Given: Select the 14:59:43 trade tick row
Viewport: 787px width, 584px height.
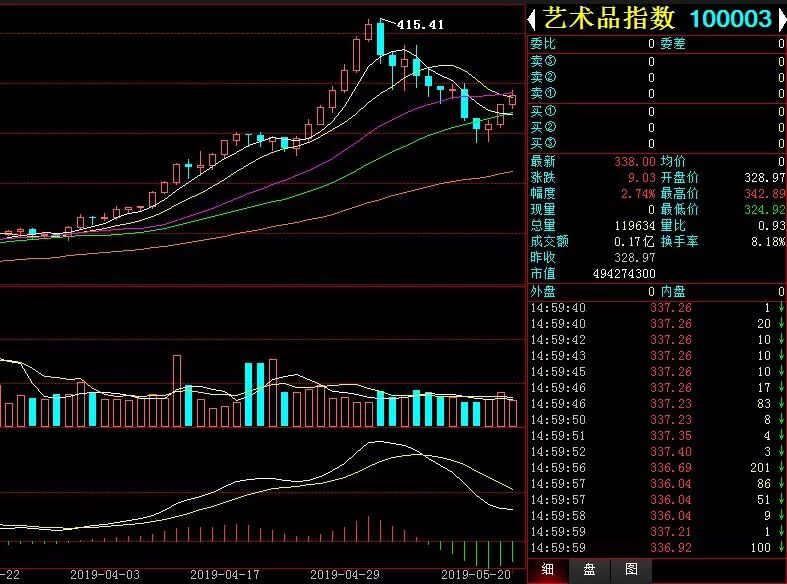Looking at the screenshot, I should click(x=657, y=356).
